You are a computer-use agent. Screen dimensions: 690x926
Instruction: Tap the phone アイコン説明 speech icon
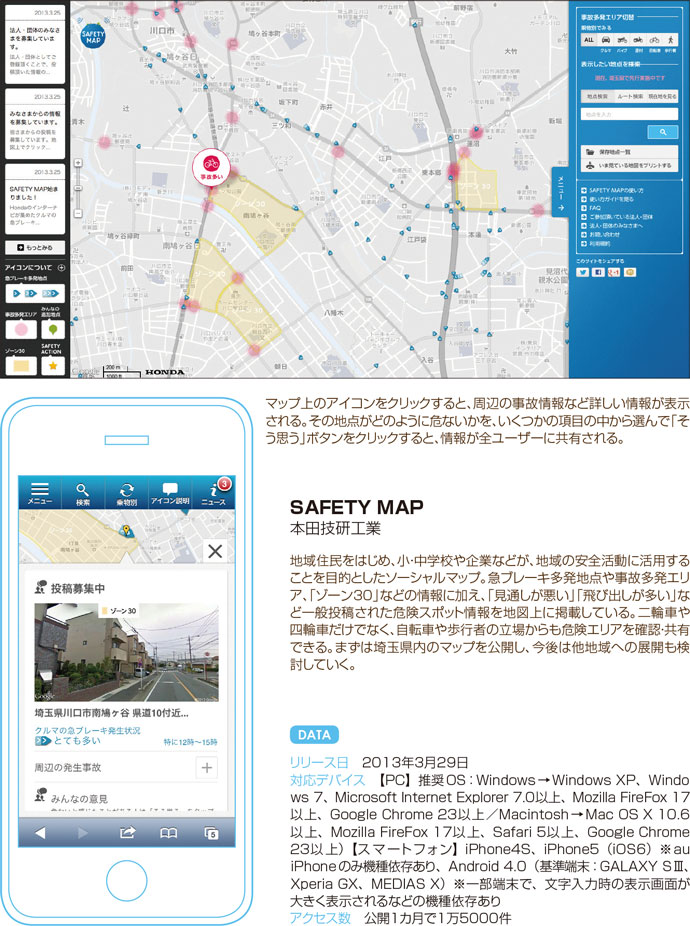click(170, 493)
